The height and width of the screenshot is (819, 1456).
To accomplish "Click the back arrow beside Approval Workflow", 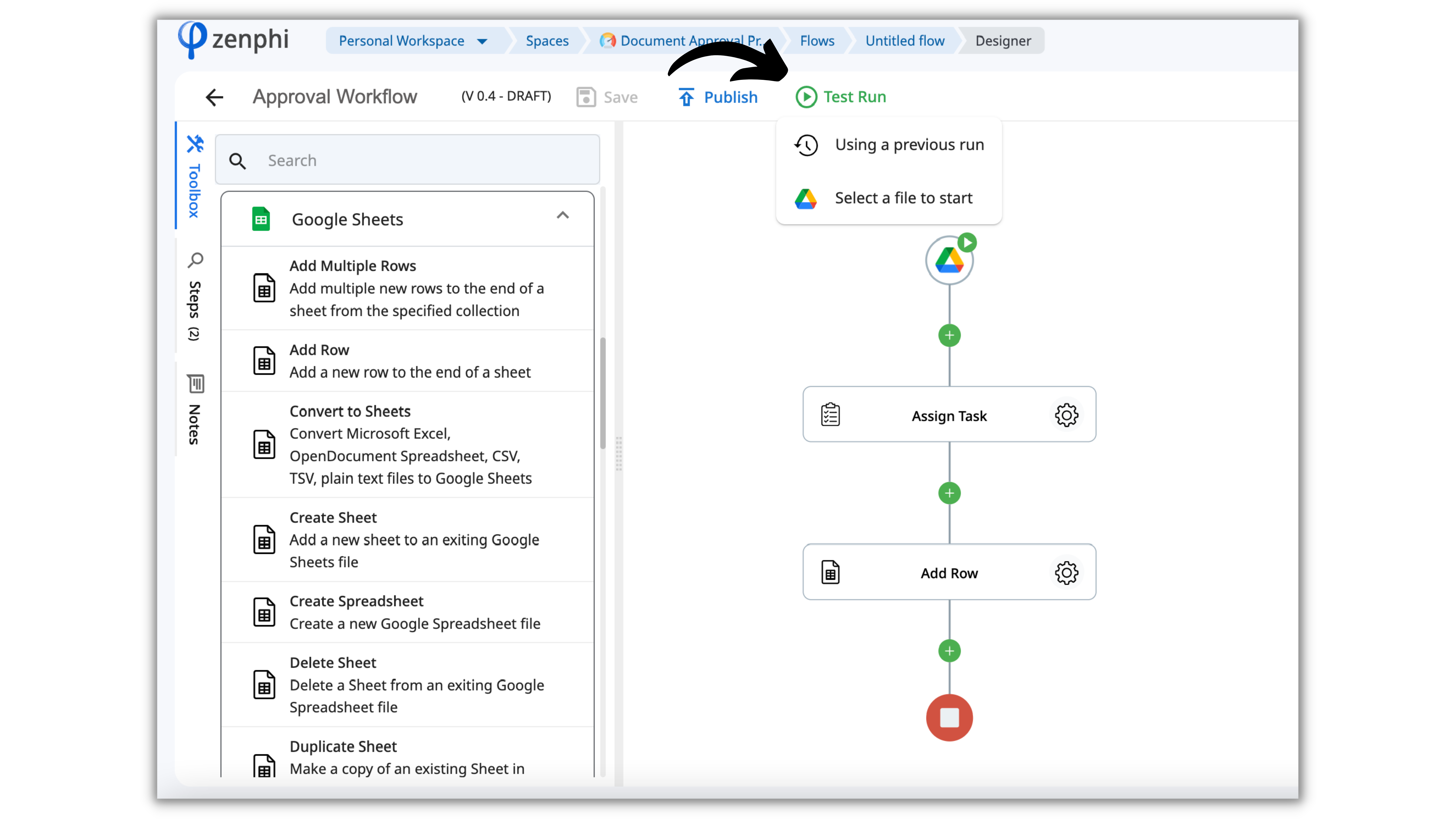I will (x=214, y=97).
